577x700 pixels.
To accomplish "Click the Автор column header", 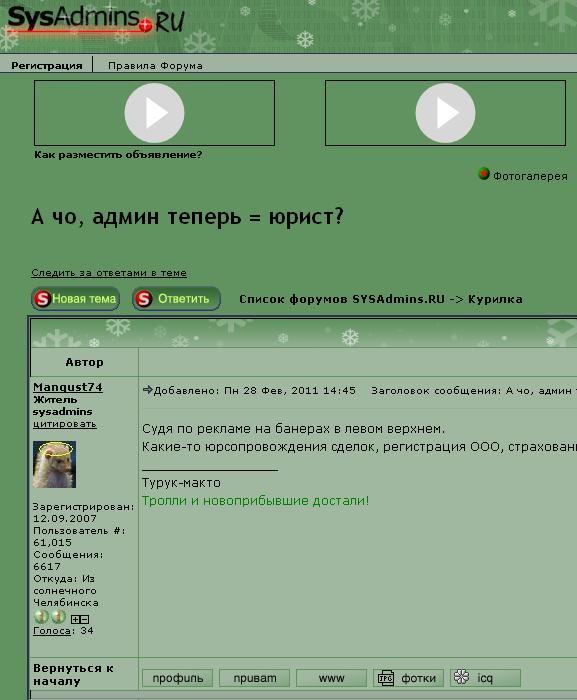I will [84, 362].
